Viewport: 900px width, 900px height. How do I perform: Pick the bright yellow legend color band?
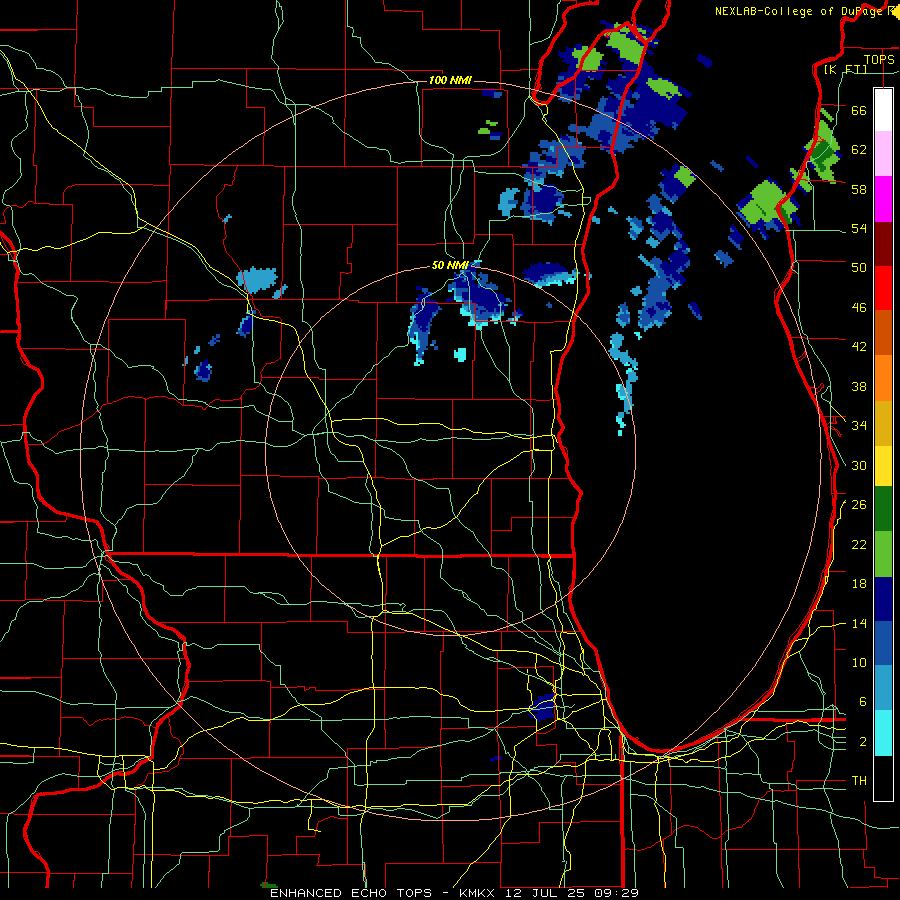[x=883, y=466]
